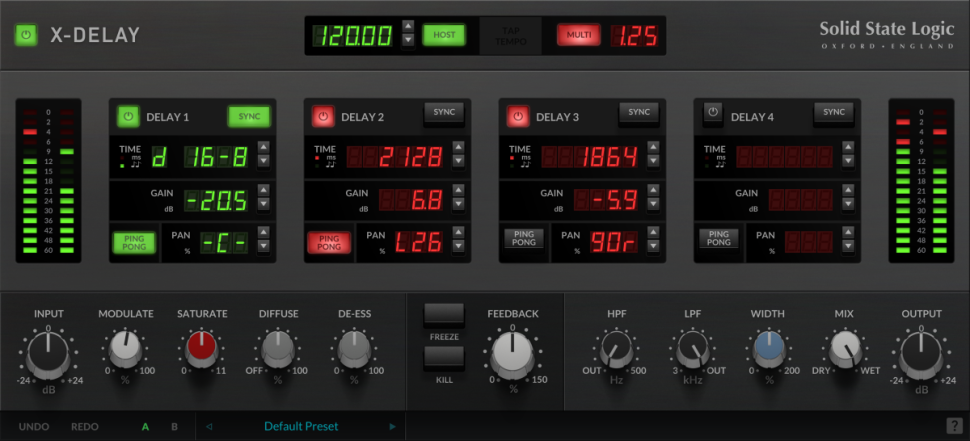970x441 pixels.
Task: Disable SYNC on Delay 1
Action: tap(249, 116)
